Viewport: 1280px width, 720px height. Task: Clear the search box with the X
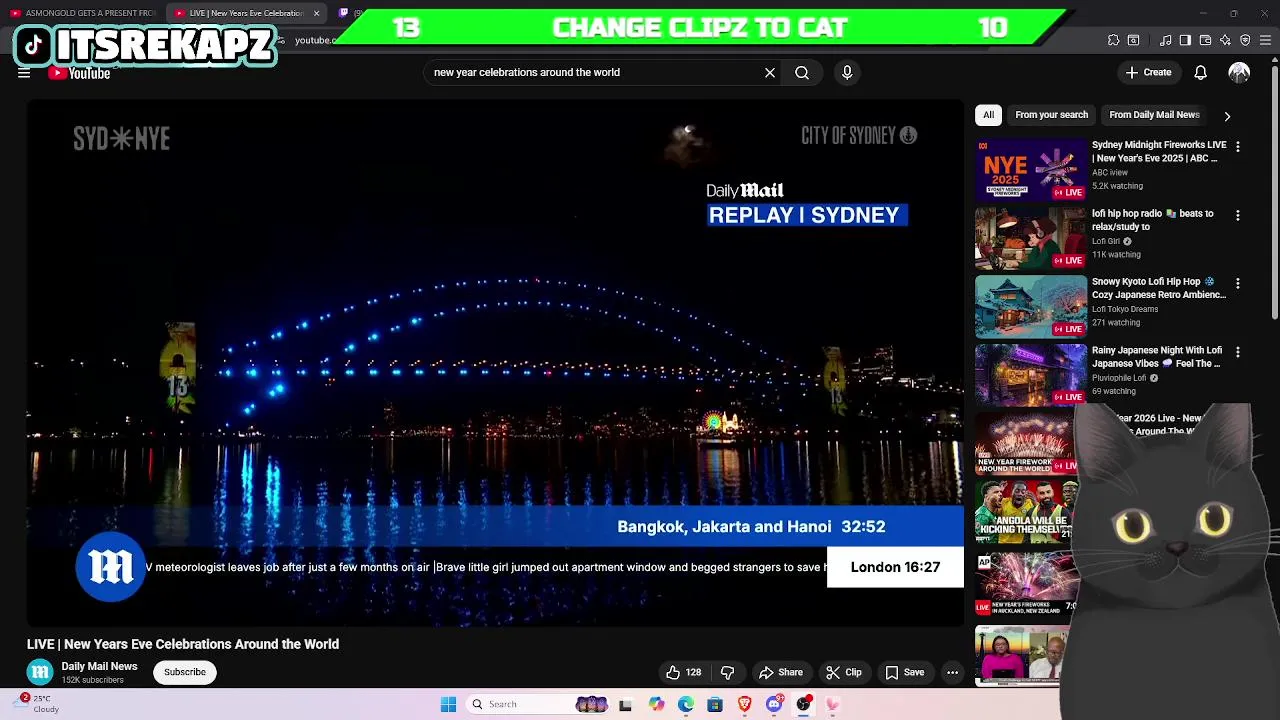[x=770, y=72]
